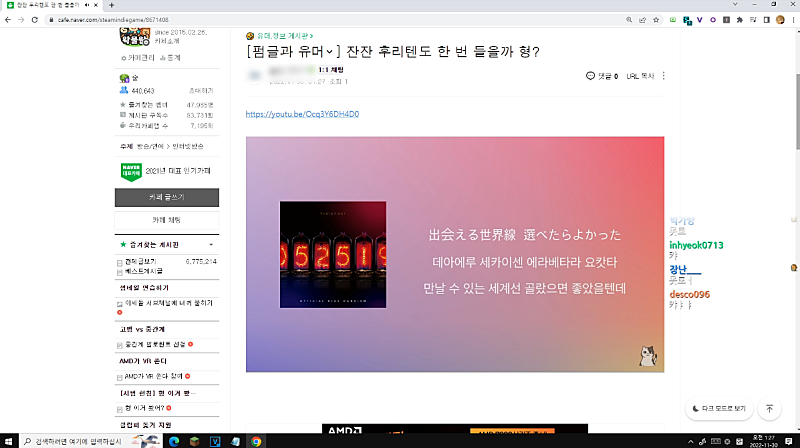The height and width of the screenshot is (448, 800).
Task: Open the post category dropdown in title
Action: 330,52
